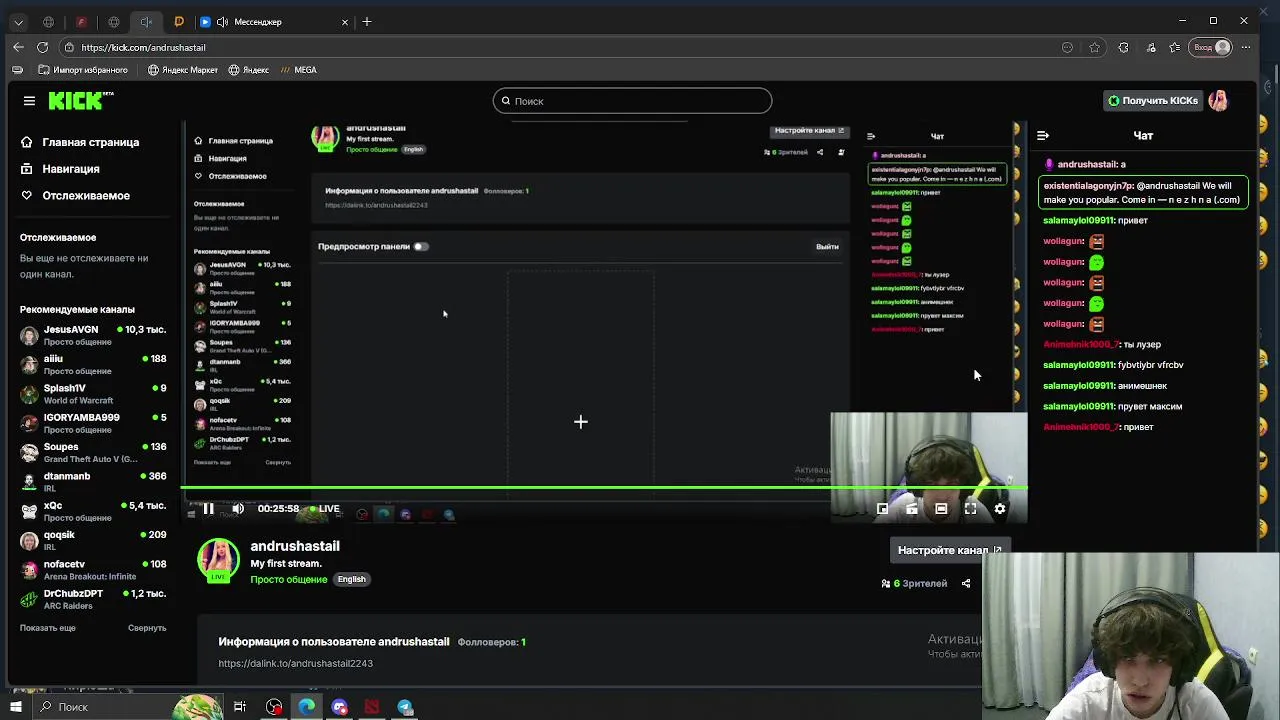Open Telegram from the taskbar

(405, 707)
